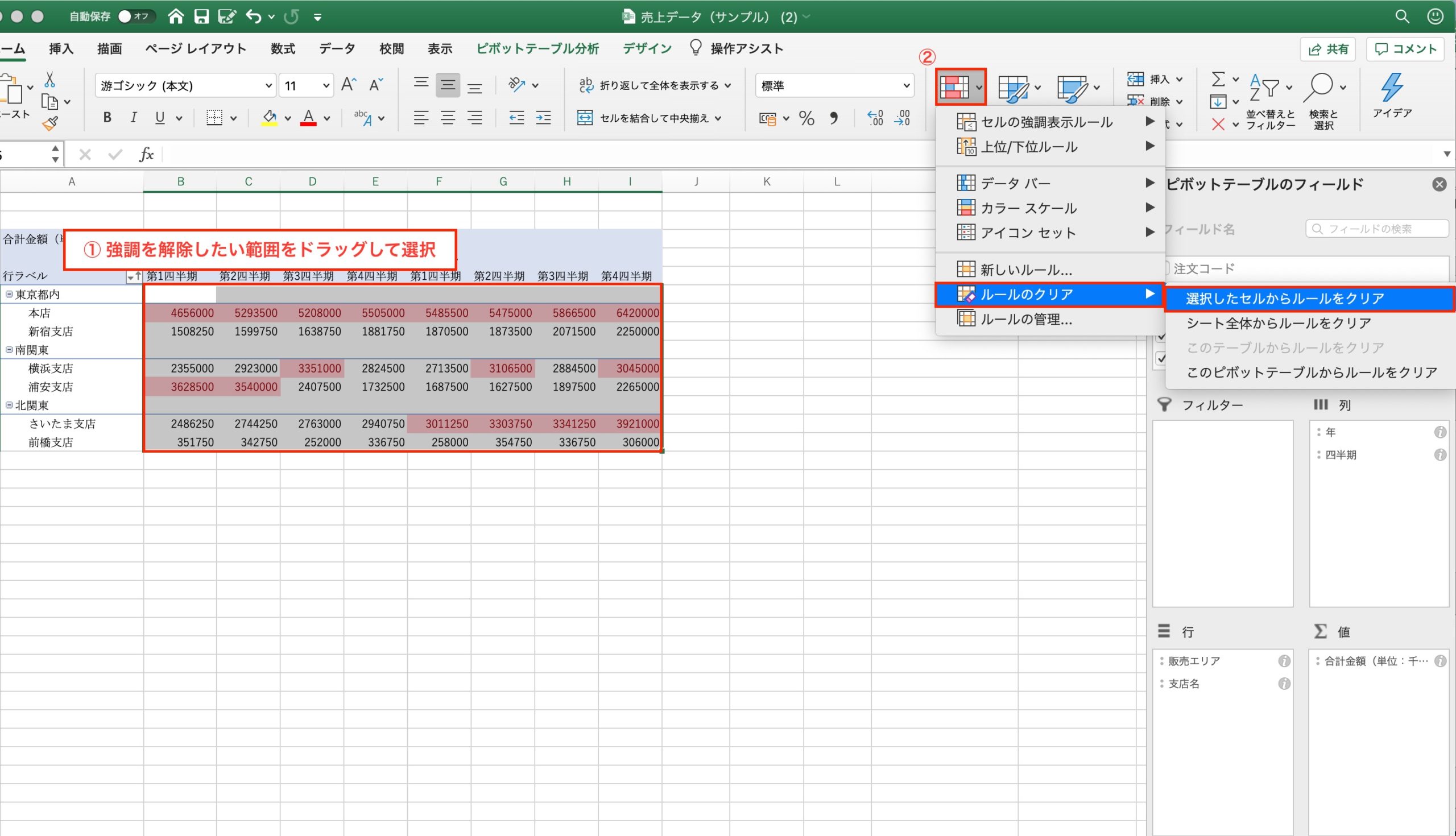Switch to the 挿入 ribbon tab
This screenshot has width=1456, height=836.
pos(61,49)
